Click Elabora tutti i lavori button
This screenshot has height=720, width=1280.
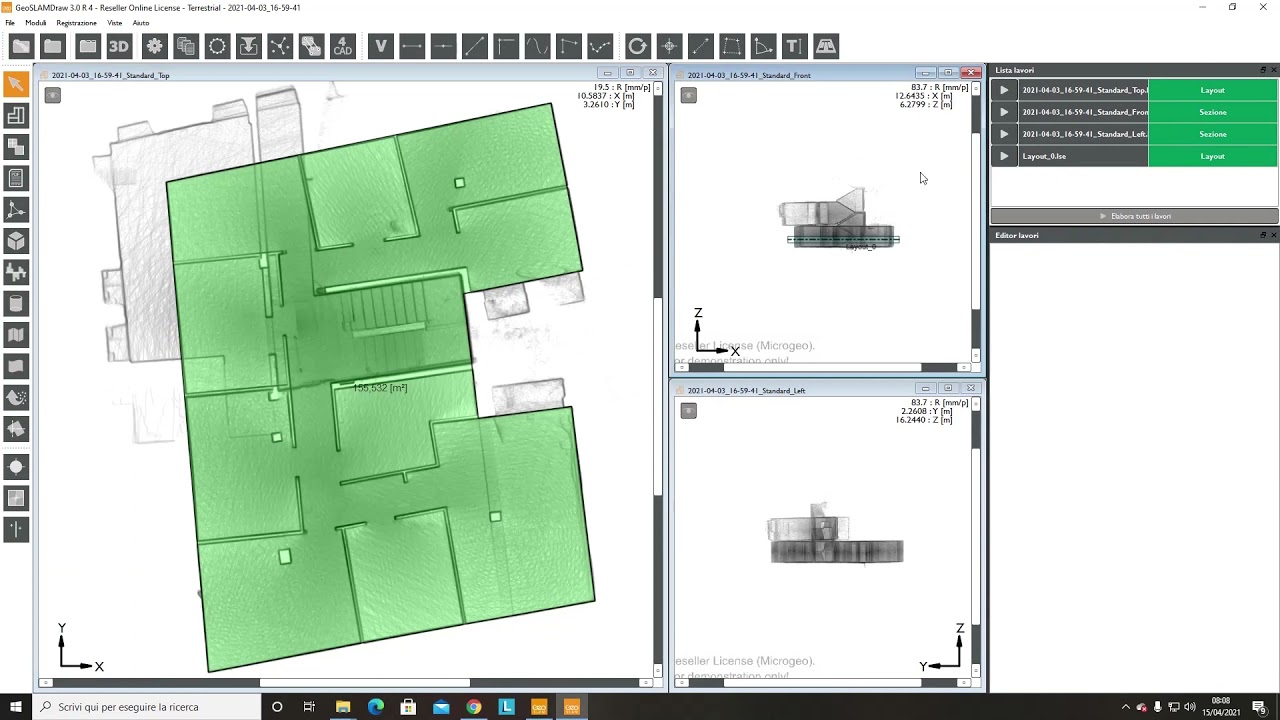pyautogui.click(x=1134, y=216)
